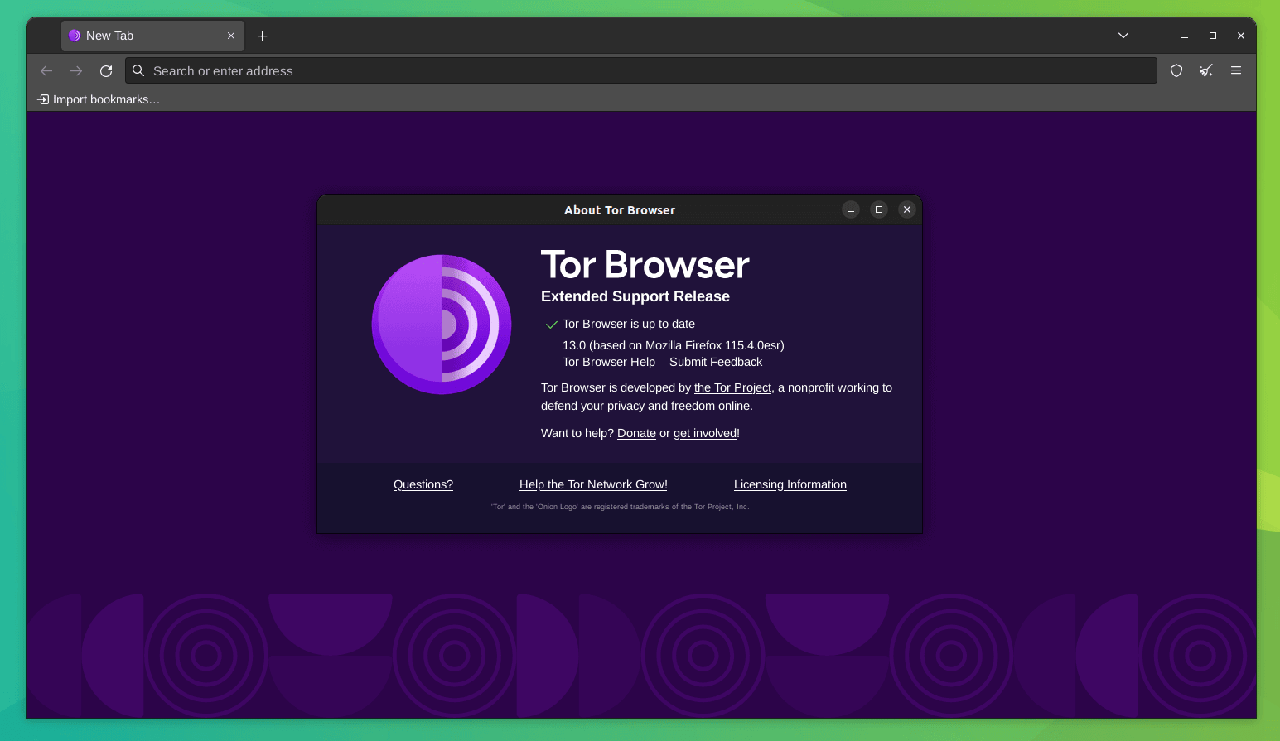
Task: Click Import bookmarks in bookmarks toolbar
Action: [98, 99]
